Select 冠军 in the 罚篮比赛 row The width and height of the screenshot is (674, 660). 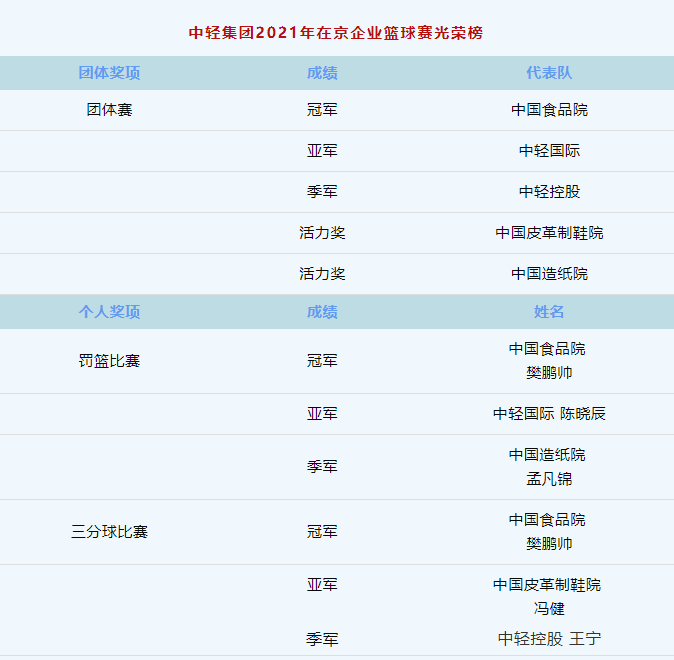[322, 361]
